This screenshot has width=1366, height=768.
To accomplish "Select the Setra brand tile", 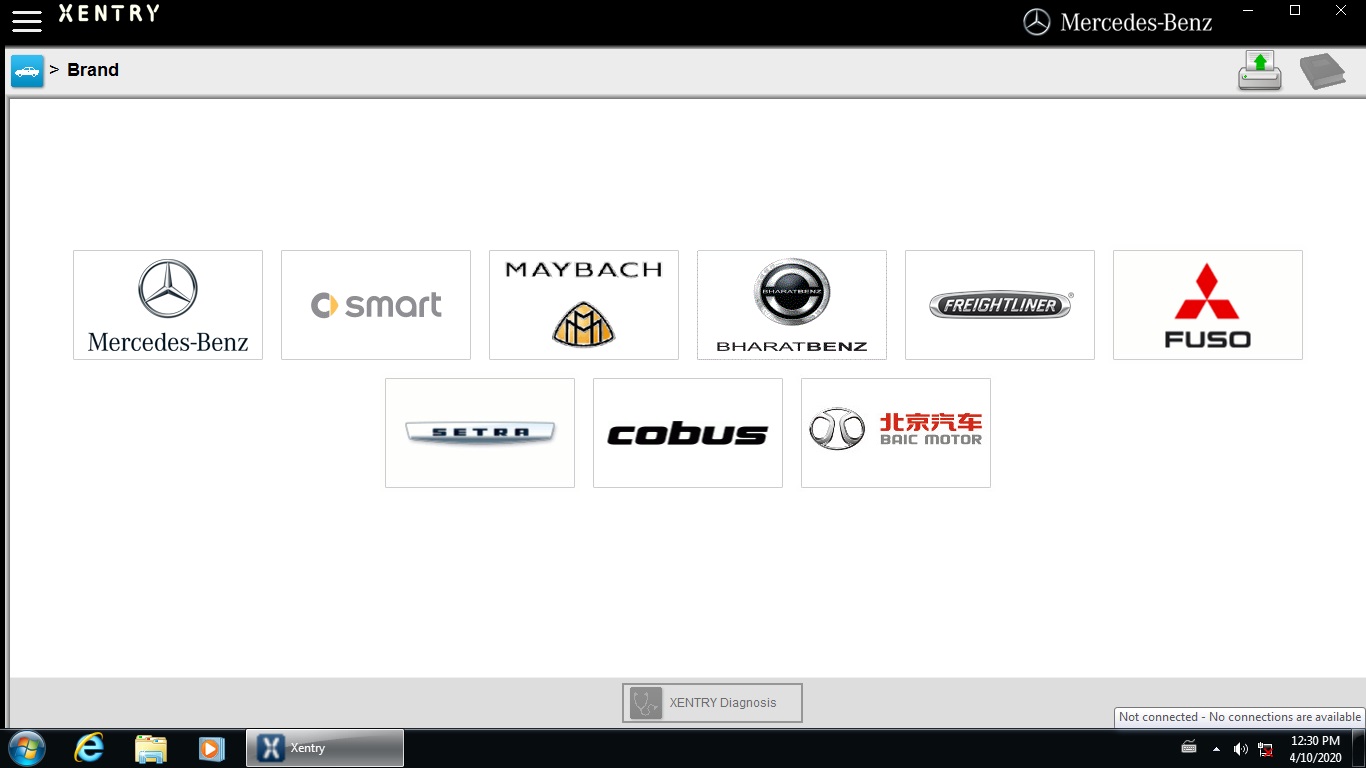I will 480,433.
